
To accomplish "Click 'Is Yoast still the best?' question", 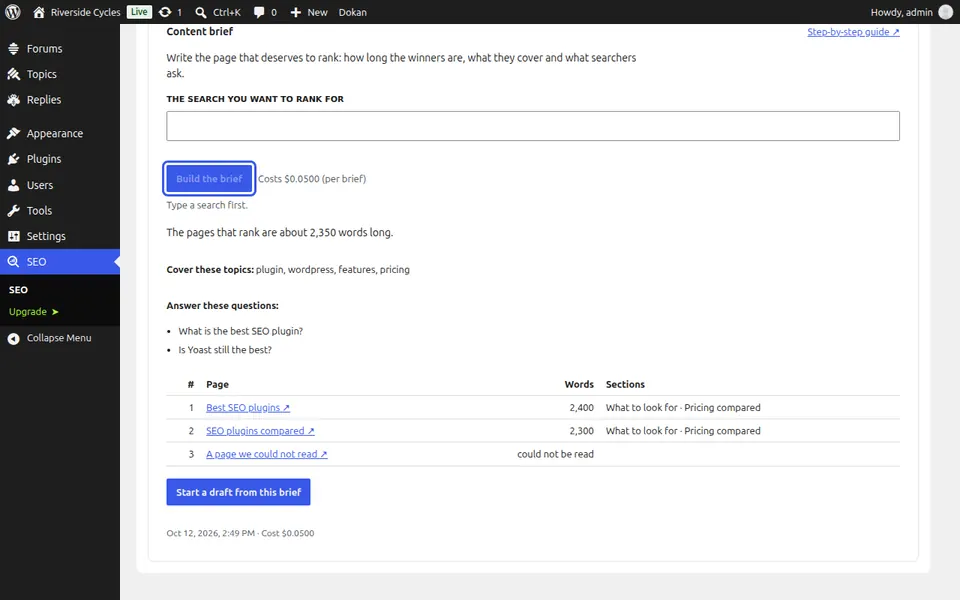I will tap(225, 350).
